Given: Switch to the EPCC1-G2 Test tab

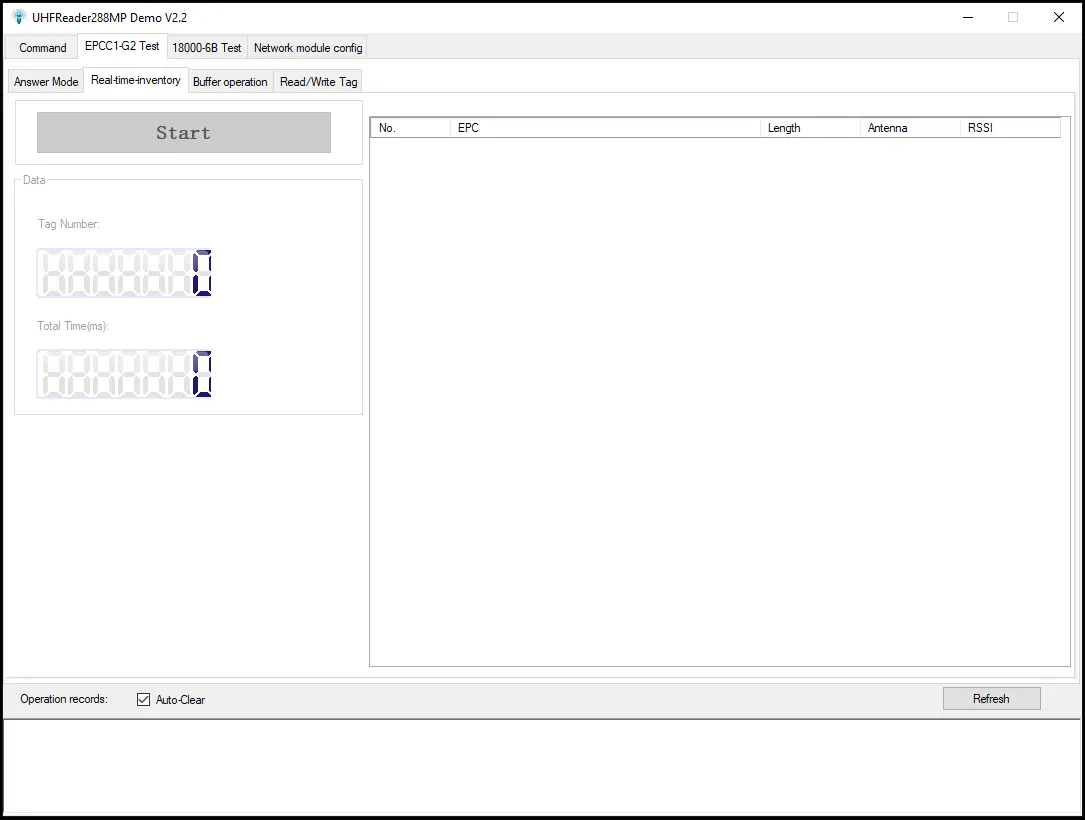Looking at the screenshot, I should [x=122, y=46].
